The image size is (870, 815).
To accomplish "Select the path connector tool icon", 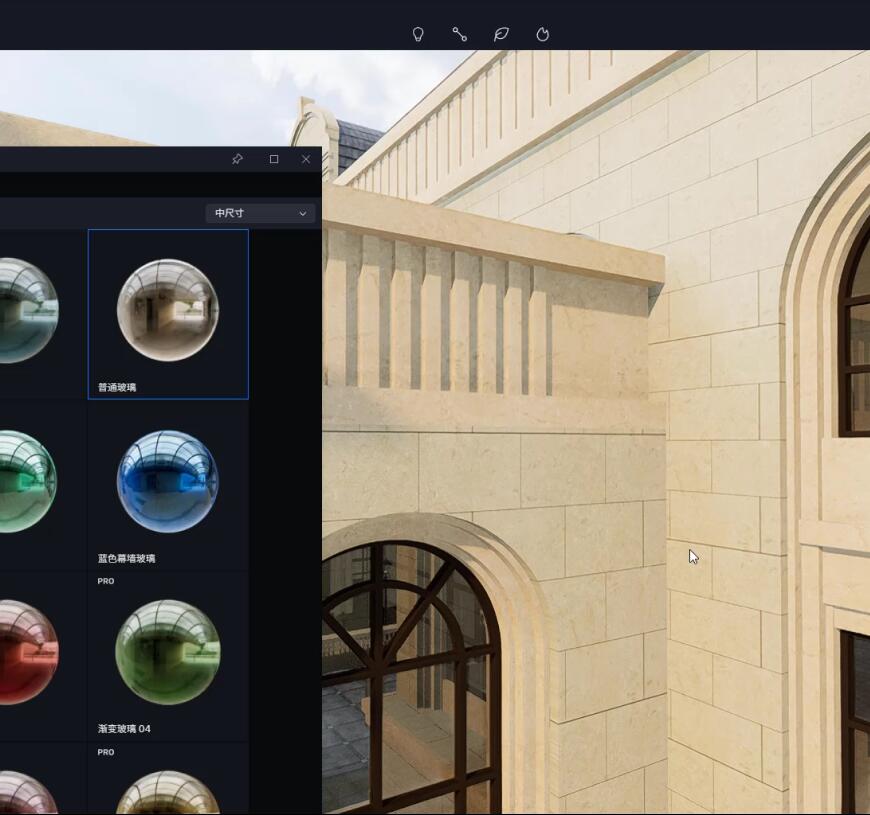I will point(459,34).
